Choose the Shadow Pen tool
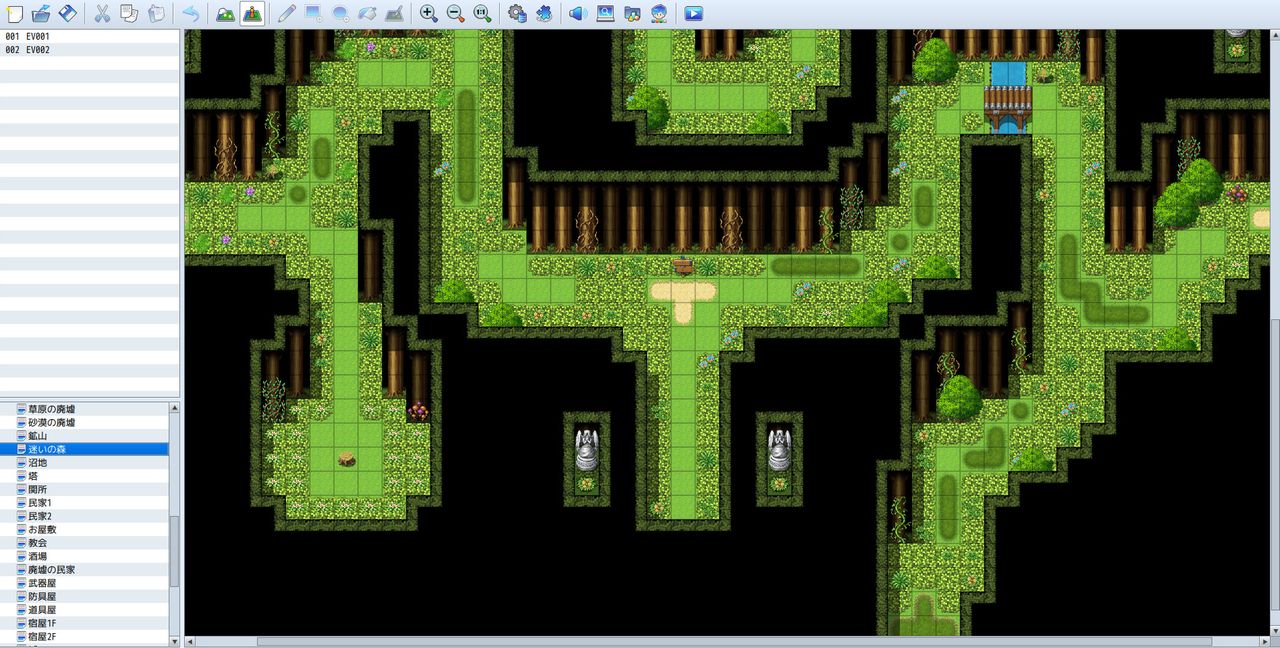Screen dimensions: 1280x648 (394, 14)
